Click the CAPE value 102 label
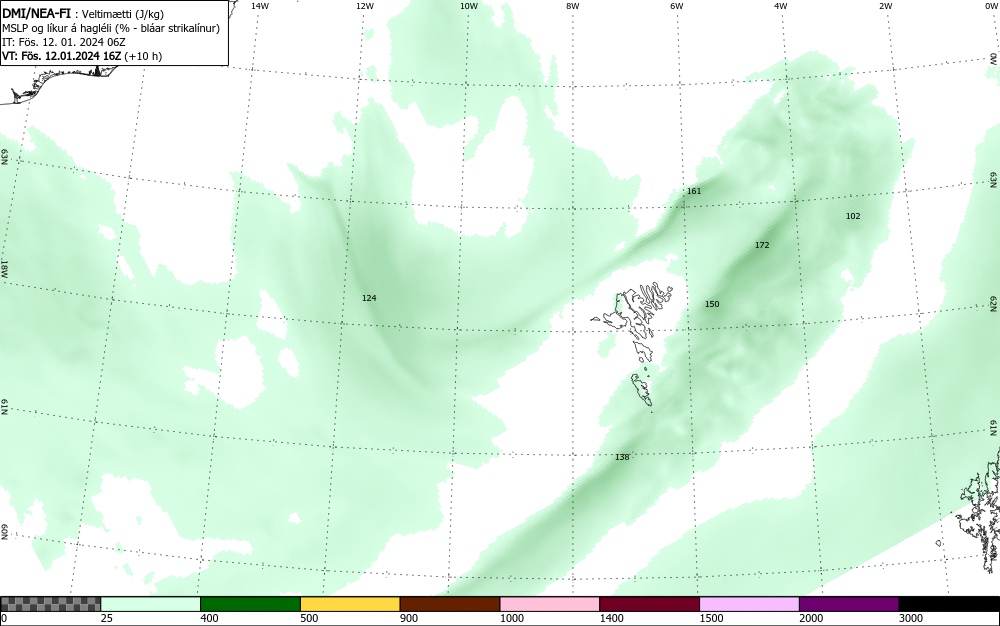The width and height of the screenshot is (1000, 626). [x=853, y=216]
